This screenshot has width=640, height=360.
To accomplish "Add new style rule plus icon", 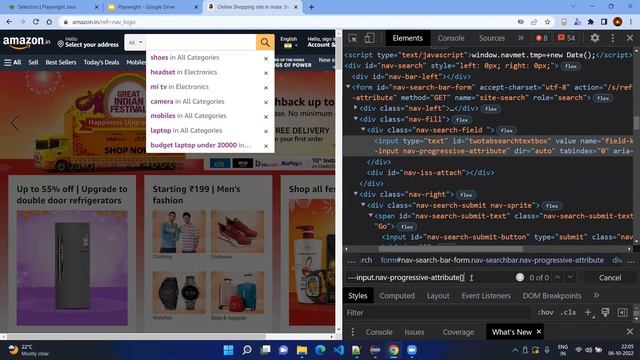I will (x=588, y=313).
